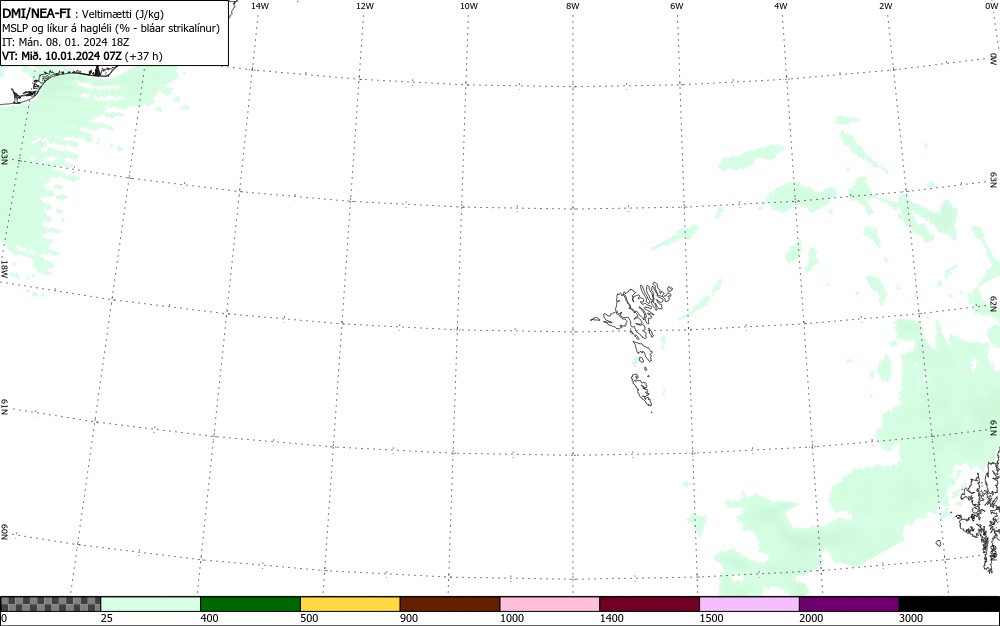Screen dimensions: 1000x626
Task: Click the legend value 2000
Action: pyautogui.click(x=811, y=618)
